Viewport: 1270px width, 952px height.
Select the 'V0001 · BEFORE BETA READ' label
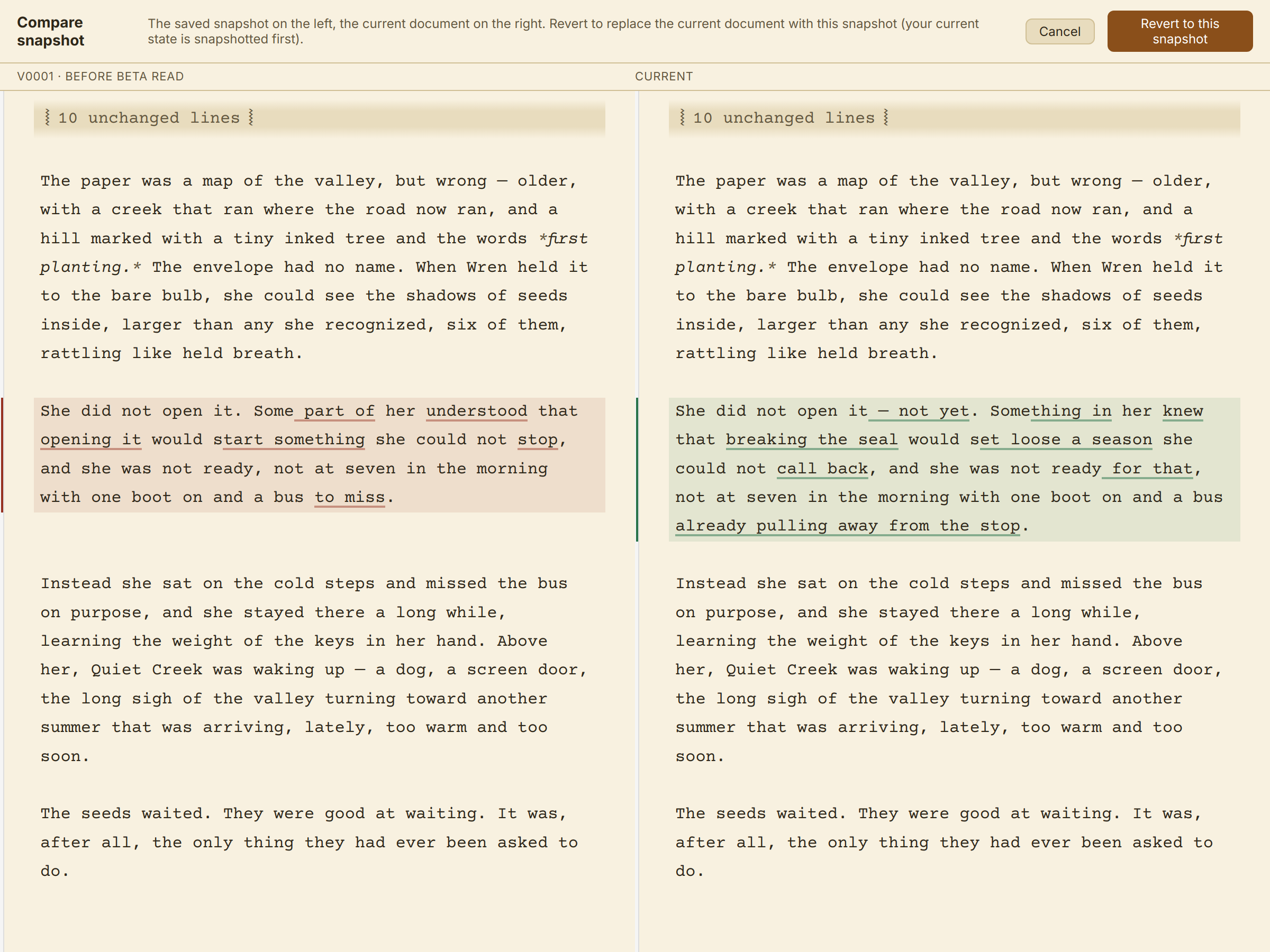click(101, 76)
